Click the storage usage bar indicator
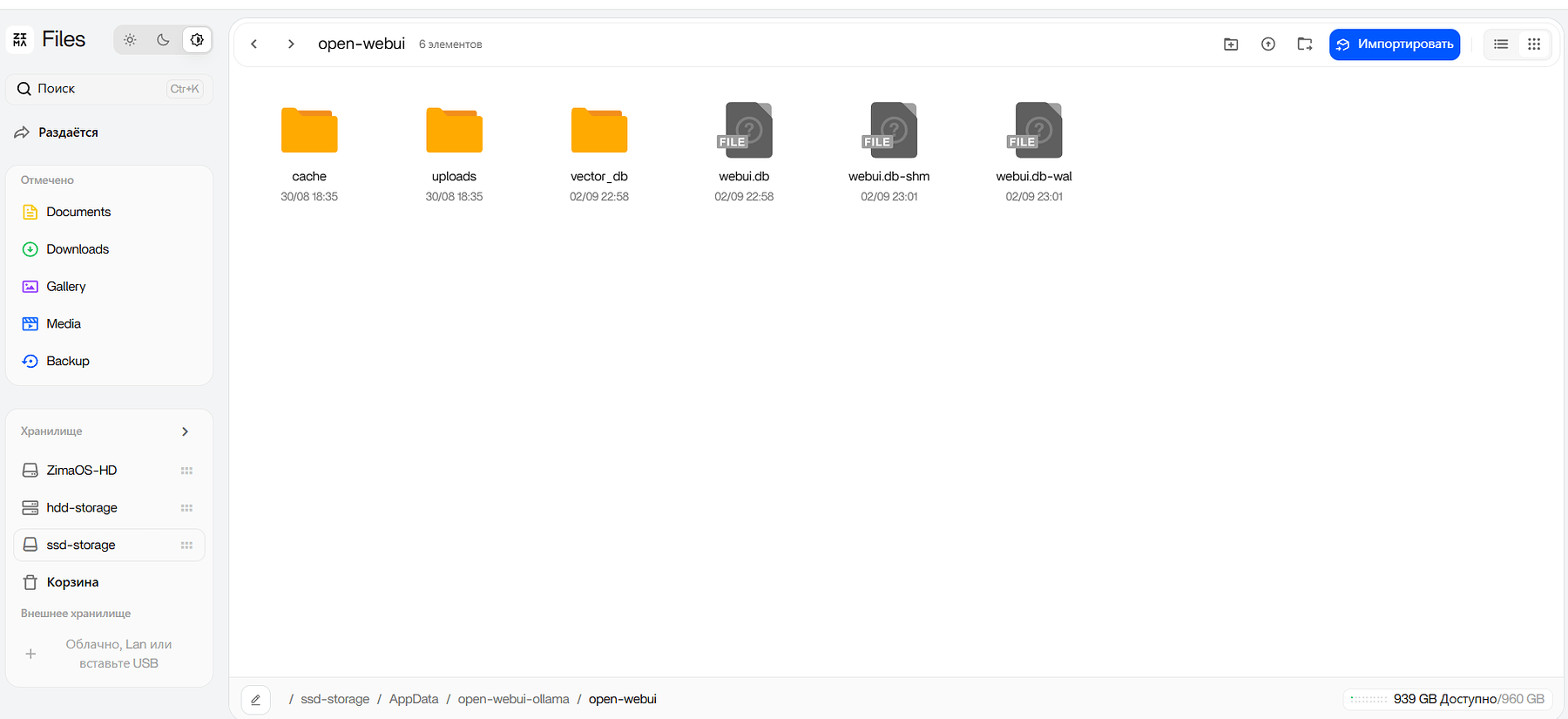The image size is (1568, 719). 1369,699
